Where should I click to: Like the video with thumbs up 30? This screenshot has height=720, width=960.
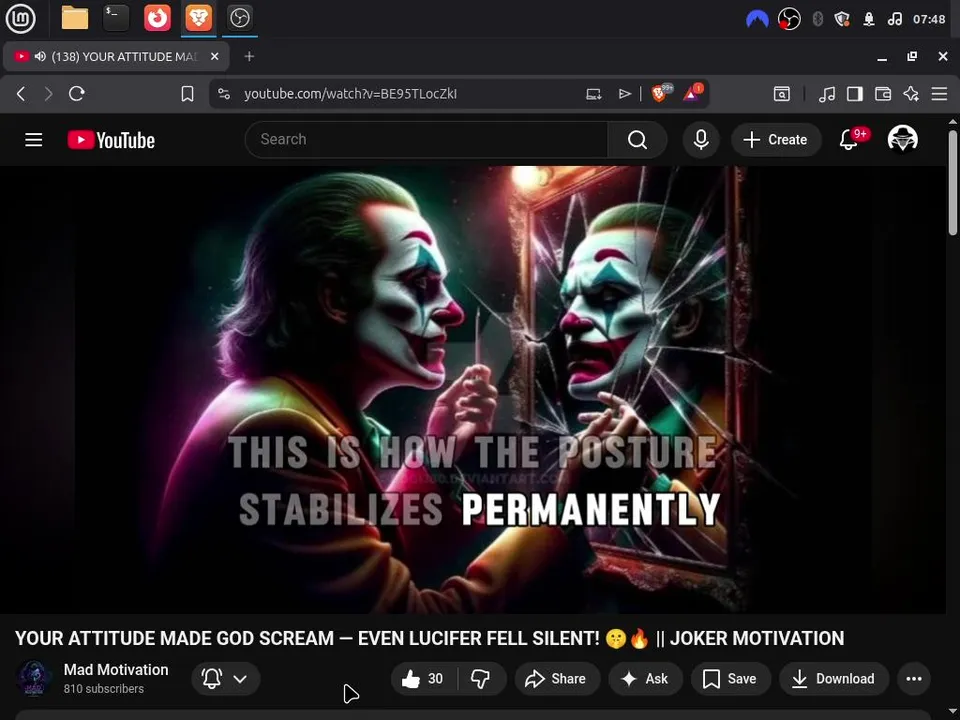424,678
